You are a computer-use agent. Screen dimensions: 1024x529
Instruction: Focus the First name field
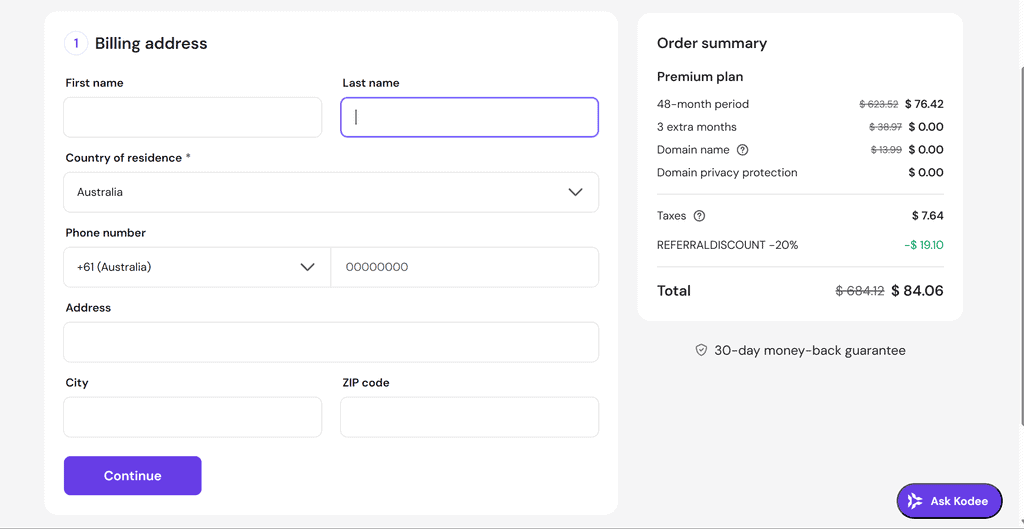coord(193,117)
